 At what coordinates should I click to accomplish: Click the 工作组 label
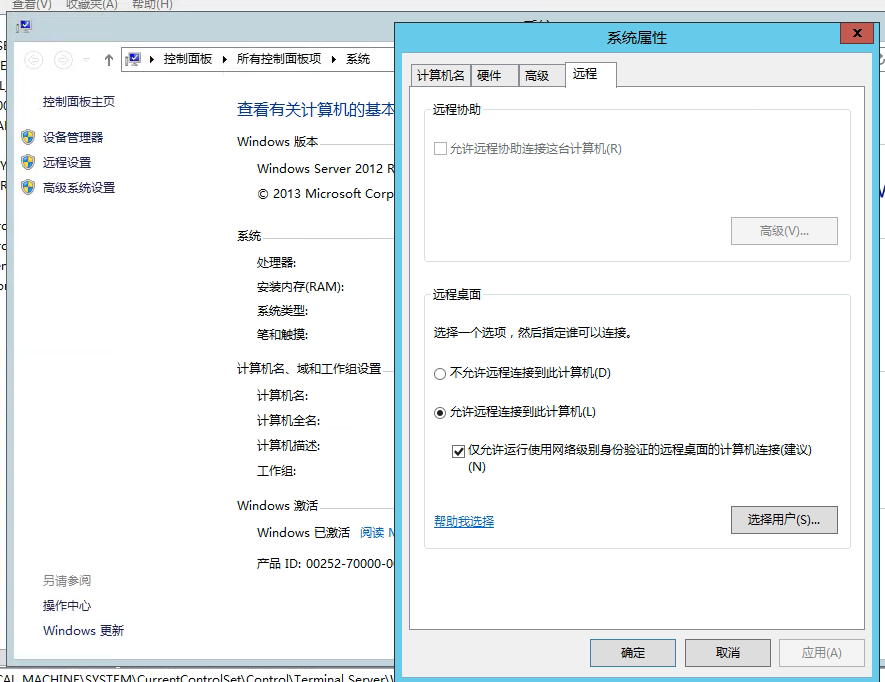(x=276, y=471)
